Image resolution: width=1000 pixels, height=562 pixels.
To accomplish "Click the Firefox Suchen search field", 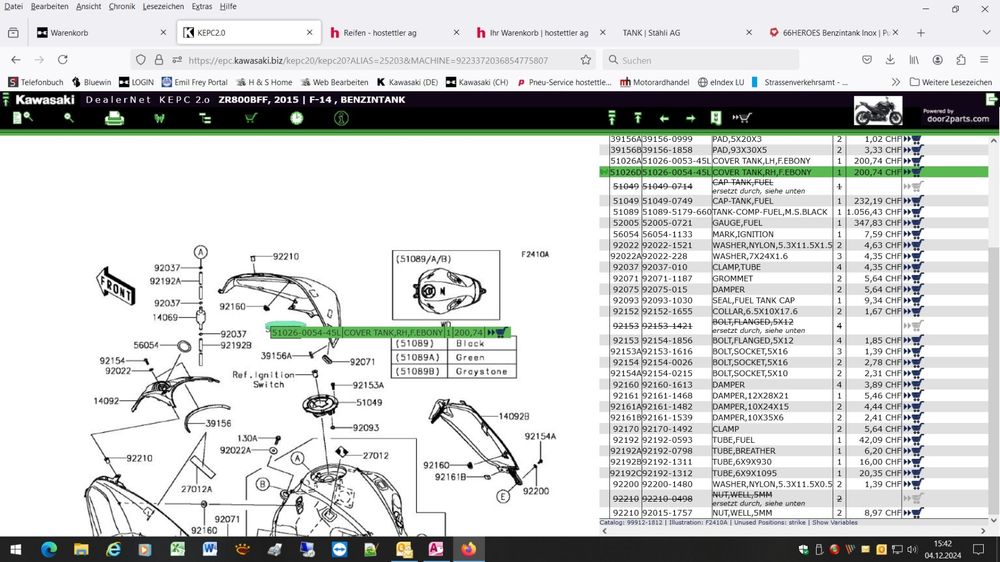I will [700, 60].
